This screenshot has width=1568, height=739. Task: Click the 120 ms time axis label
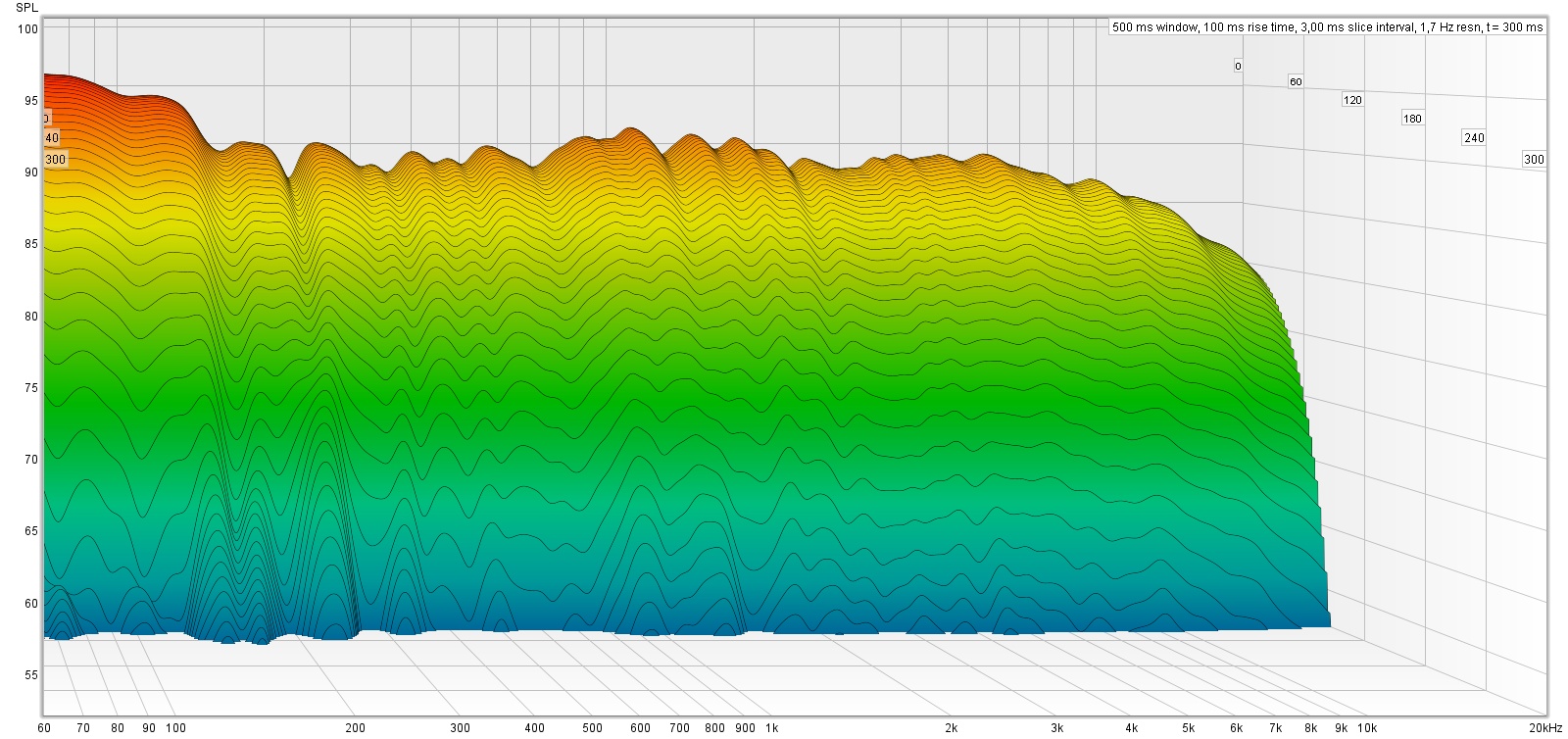1352,100
